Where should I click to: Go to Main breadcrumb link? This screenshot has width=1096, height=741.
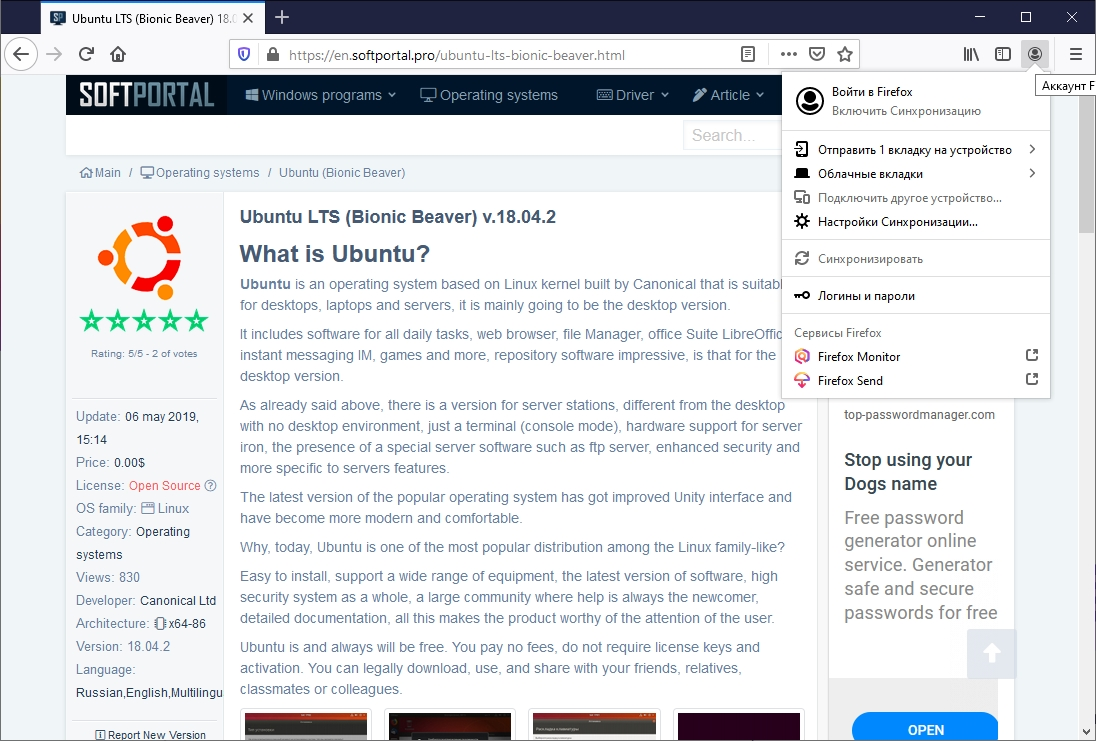click(x=100, y=173)
